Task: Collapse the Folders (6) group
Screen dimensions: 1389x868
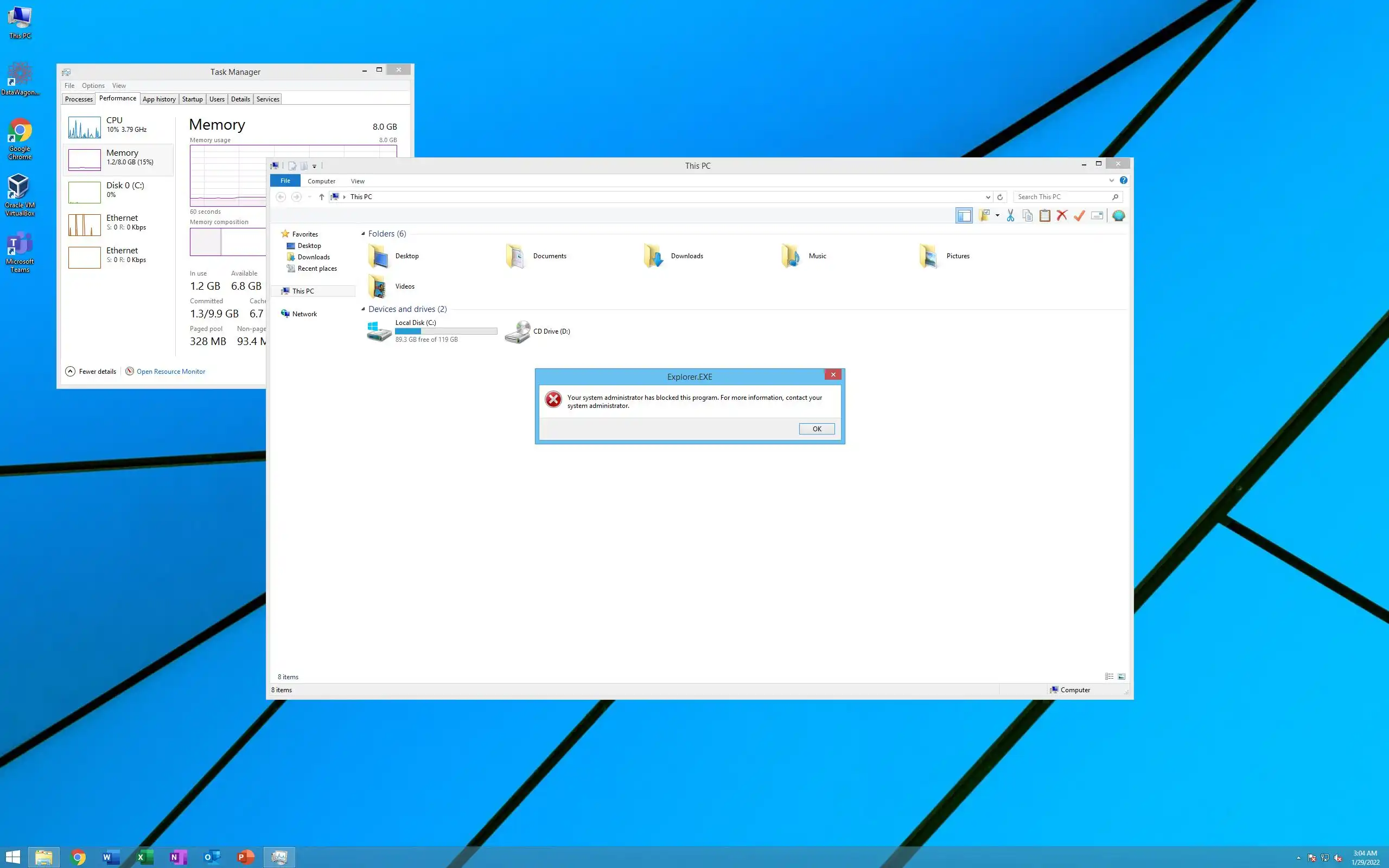Action: tap(363, 234)
